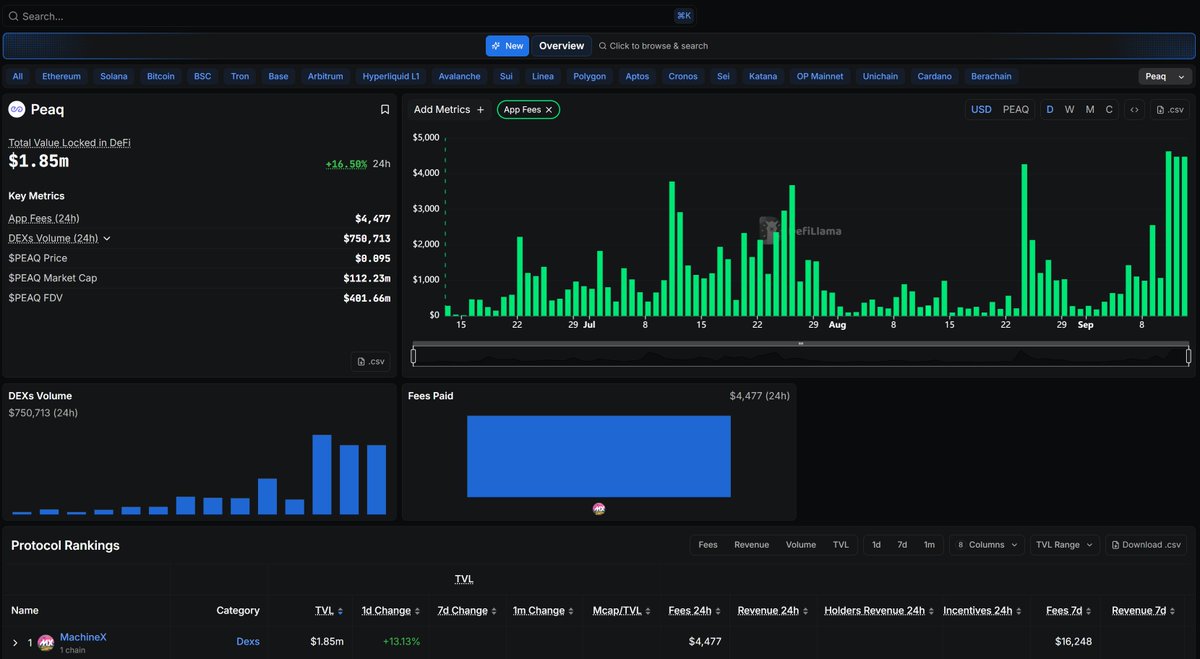Filter by the Solana chain tab

(x=114, y=76)
